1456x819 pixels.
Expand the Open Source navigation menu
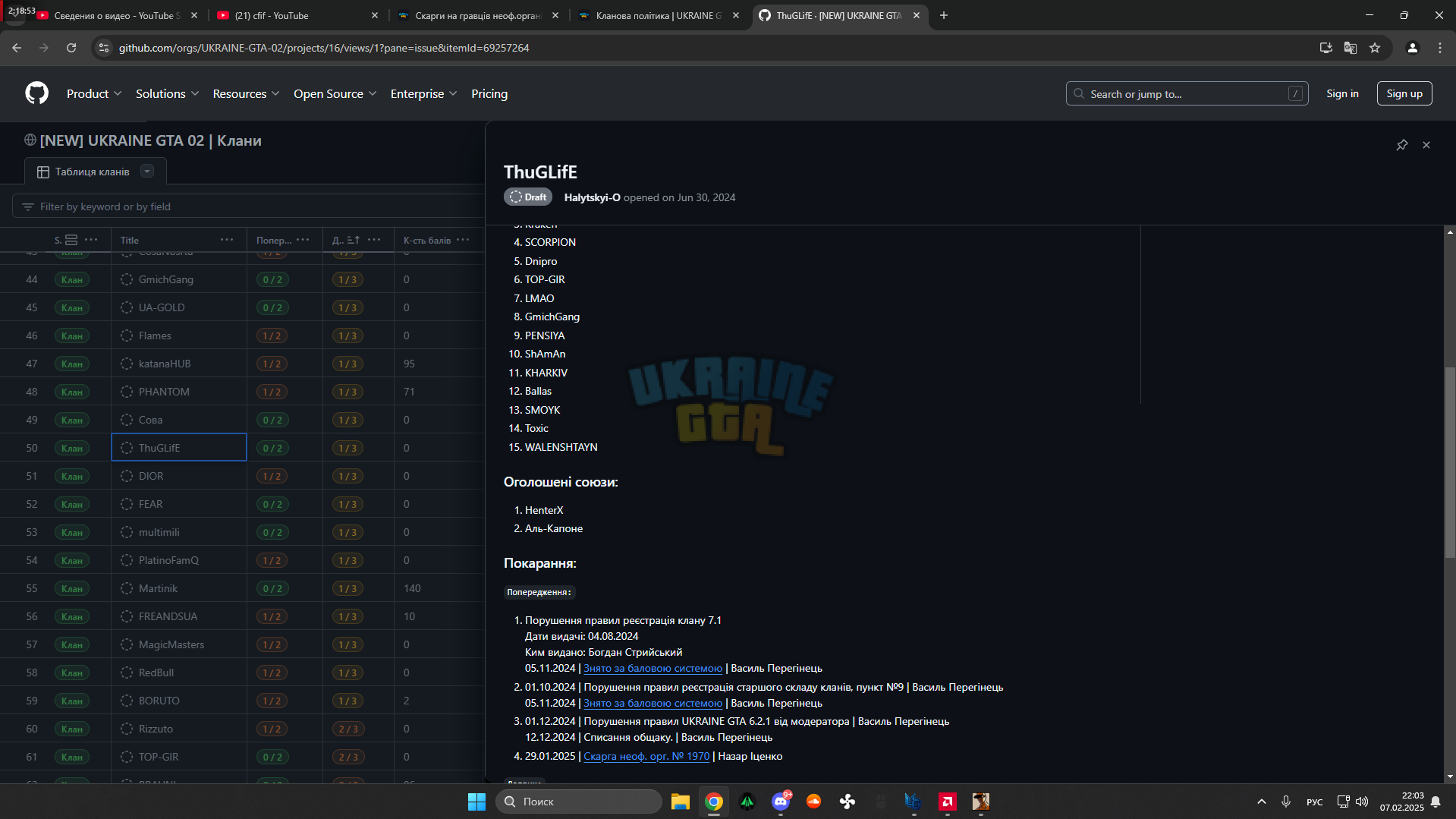tap(335, 93)
